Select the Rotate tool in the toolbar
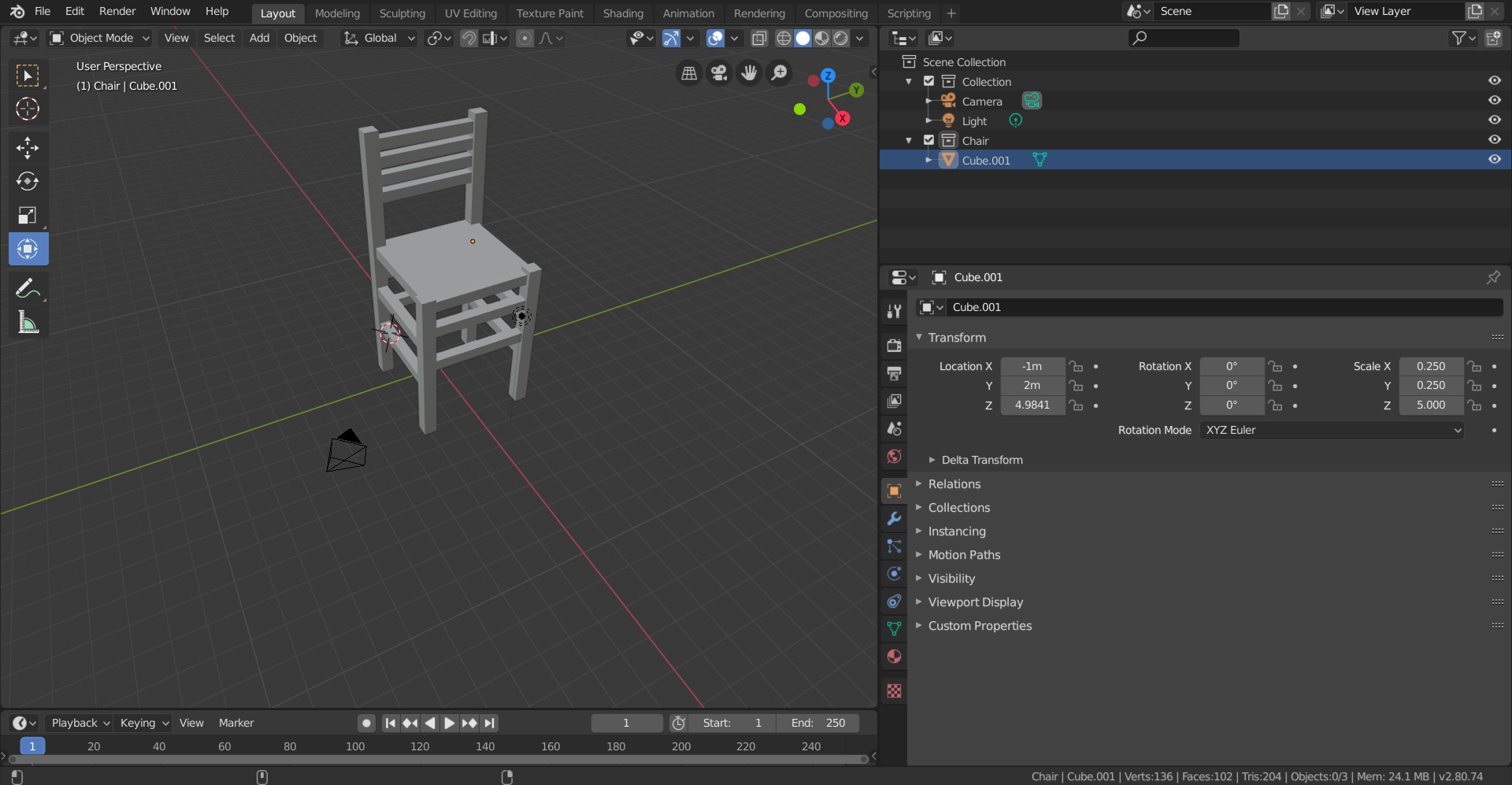Image resolution: width=1512 pixels, height=785 pixels. click(x=28, y=181)
